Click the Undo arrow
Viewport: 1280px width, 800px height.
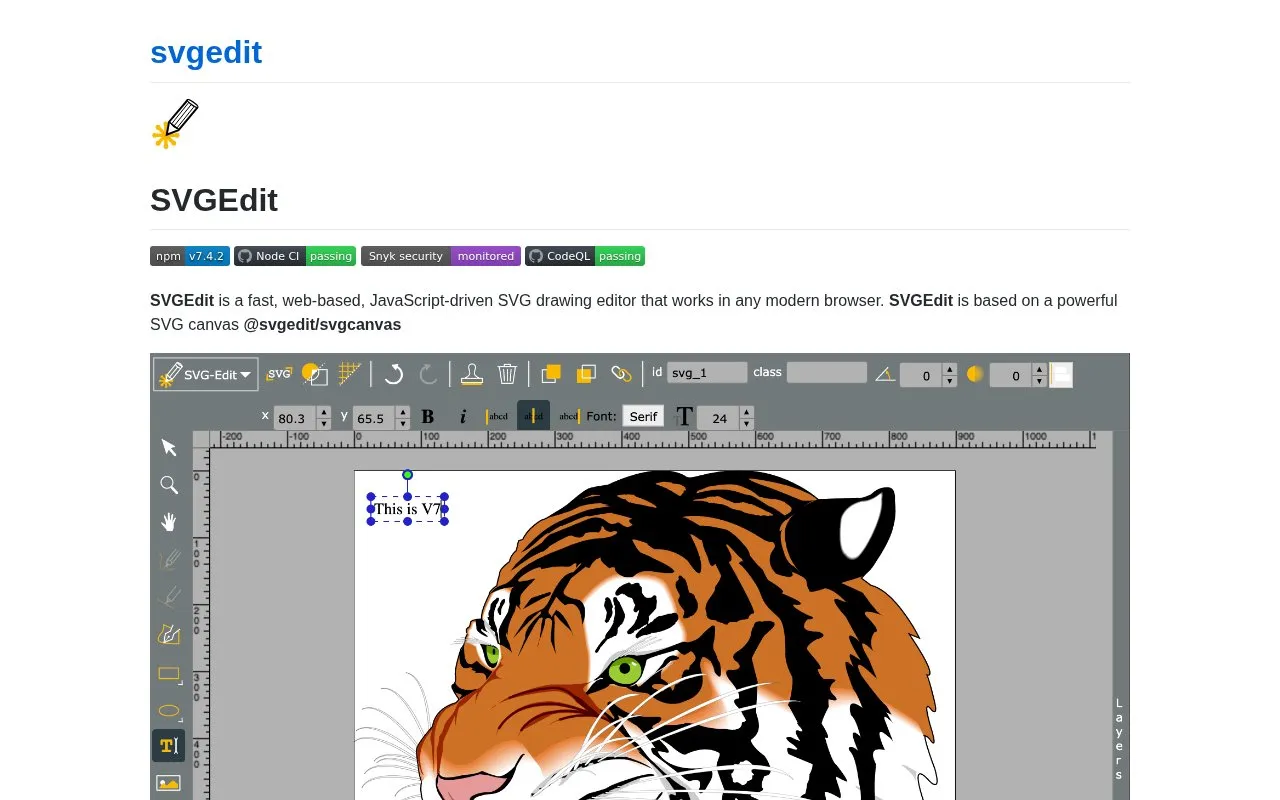click(x=394, y=374)
